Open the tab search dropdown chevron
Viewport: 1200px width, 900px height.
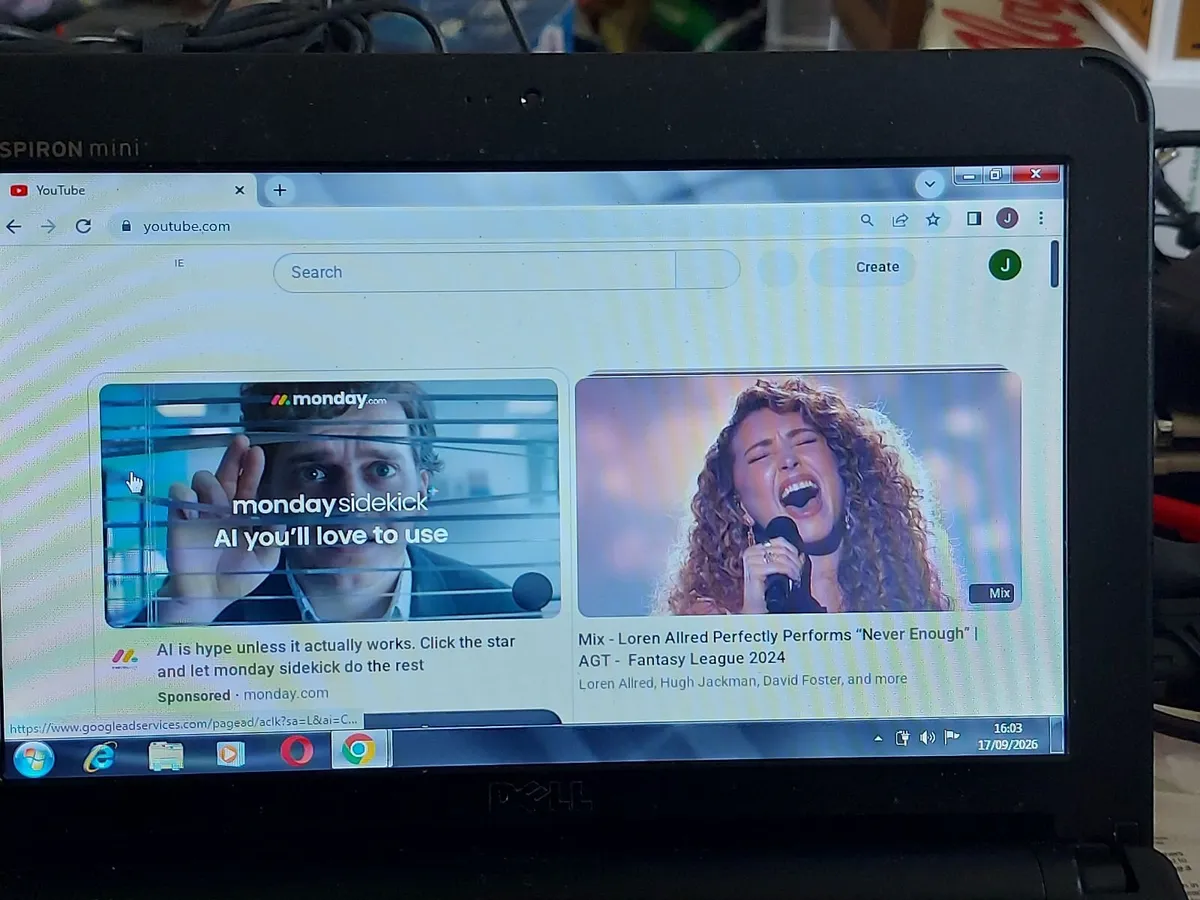pyautogui.click(x=930, y=184)
